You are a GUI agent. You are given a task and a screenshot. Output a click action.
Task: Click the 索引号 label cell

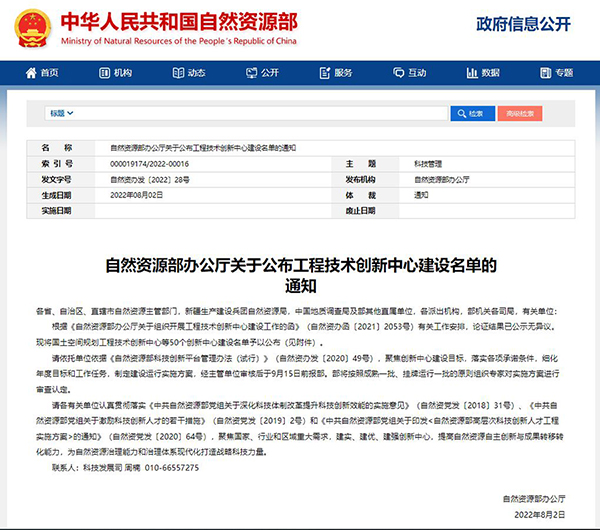pyautogui.click(x=60, y=164)
